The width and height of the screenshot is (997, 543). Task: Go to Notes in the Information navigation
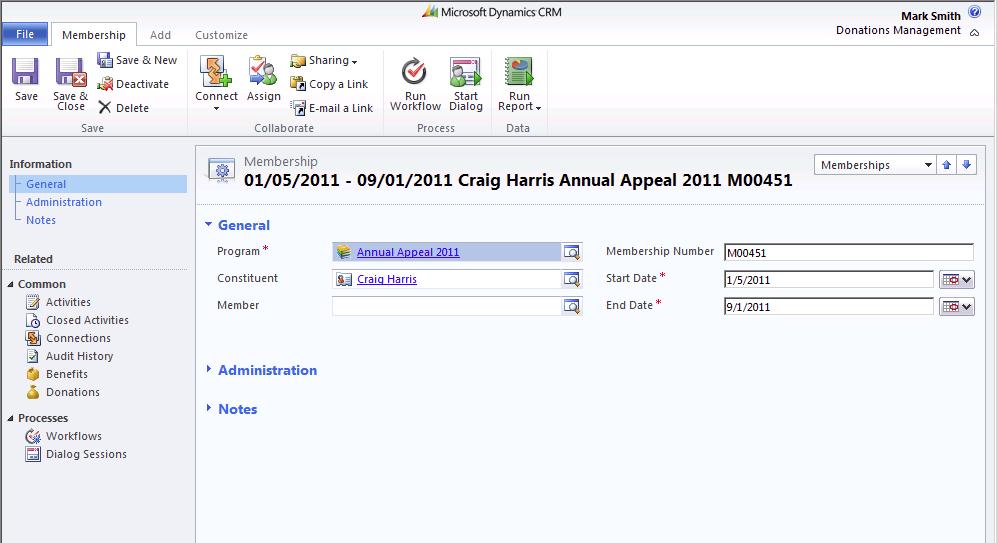tap(41, 219)
